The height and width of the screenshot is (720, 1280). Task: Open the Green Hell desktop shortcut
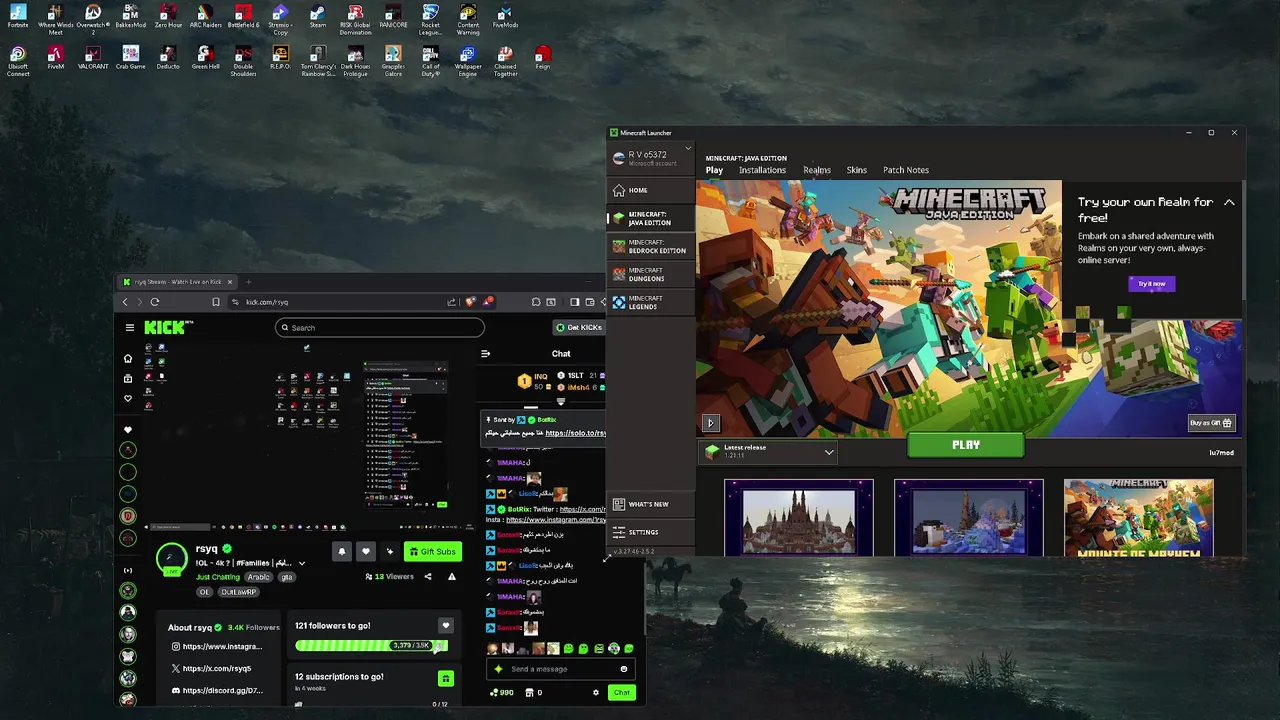(205, 58)
